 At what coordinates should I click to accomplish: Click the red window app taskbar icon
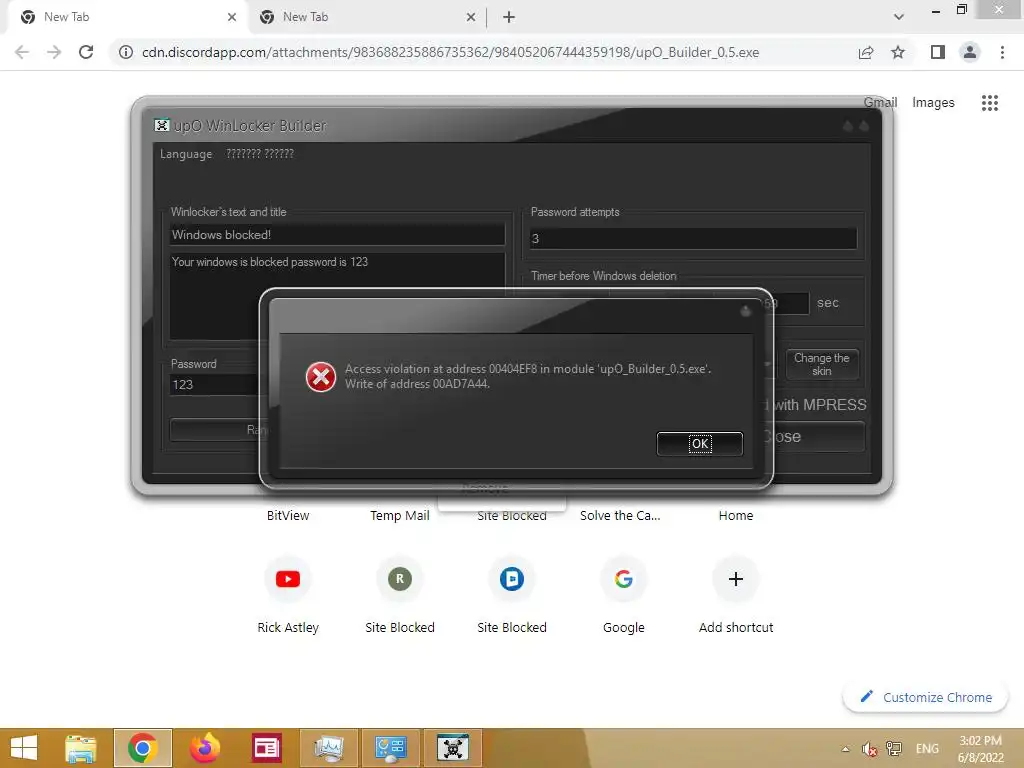pos(266,748)
